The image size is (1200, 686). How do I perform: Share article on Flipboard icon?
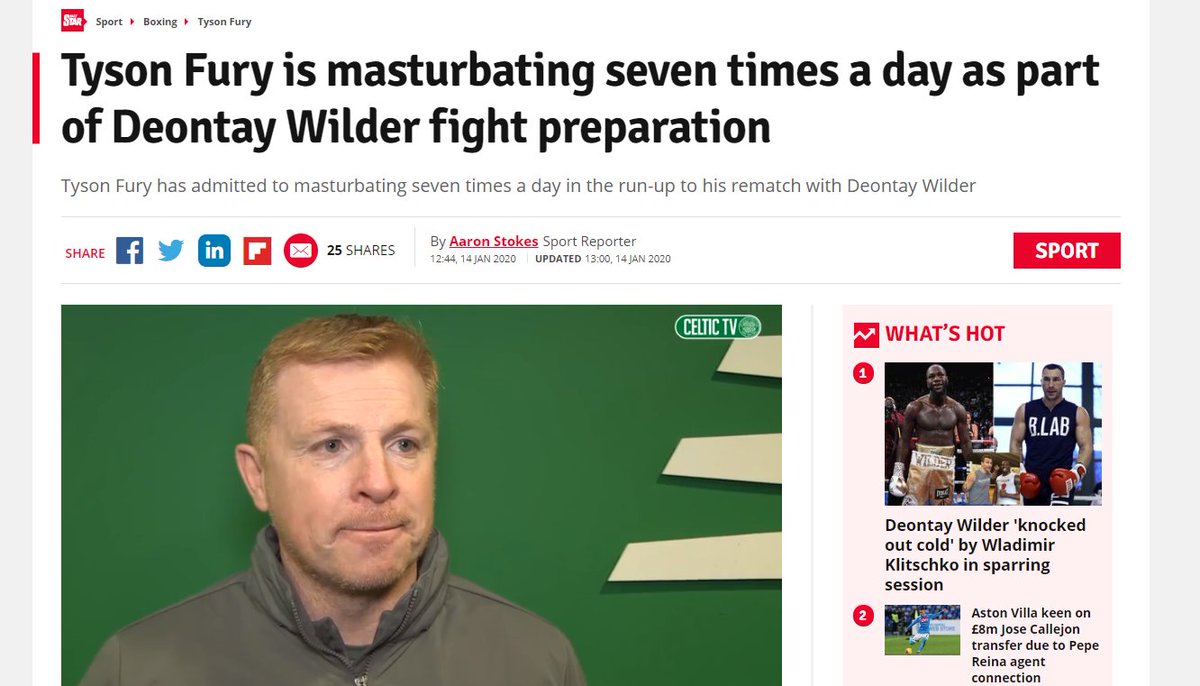tap(258, 250)
